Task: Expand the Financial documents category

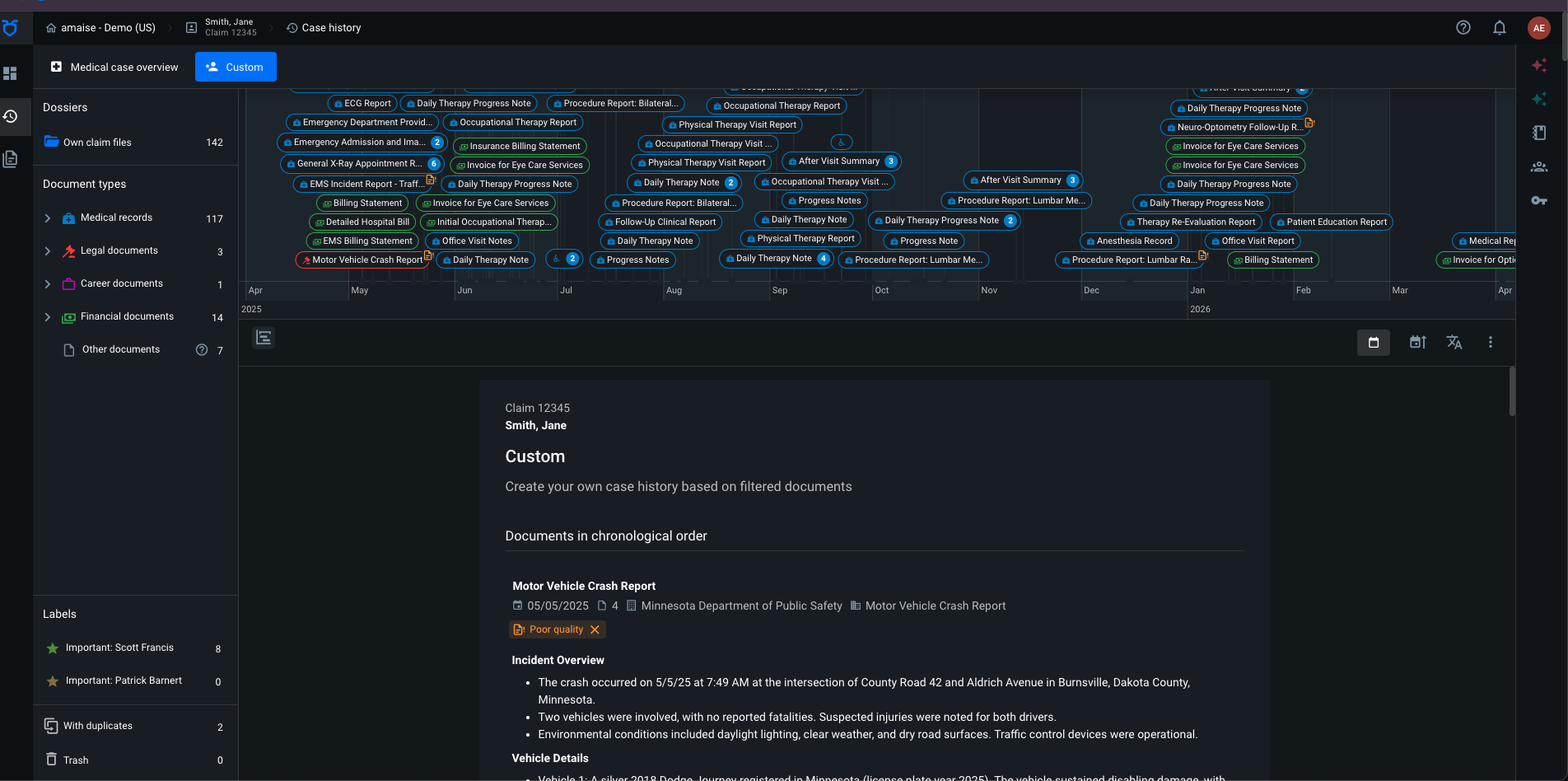Action: 48,317
